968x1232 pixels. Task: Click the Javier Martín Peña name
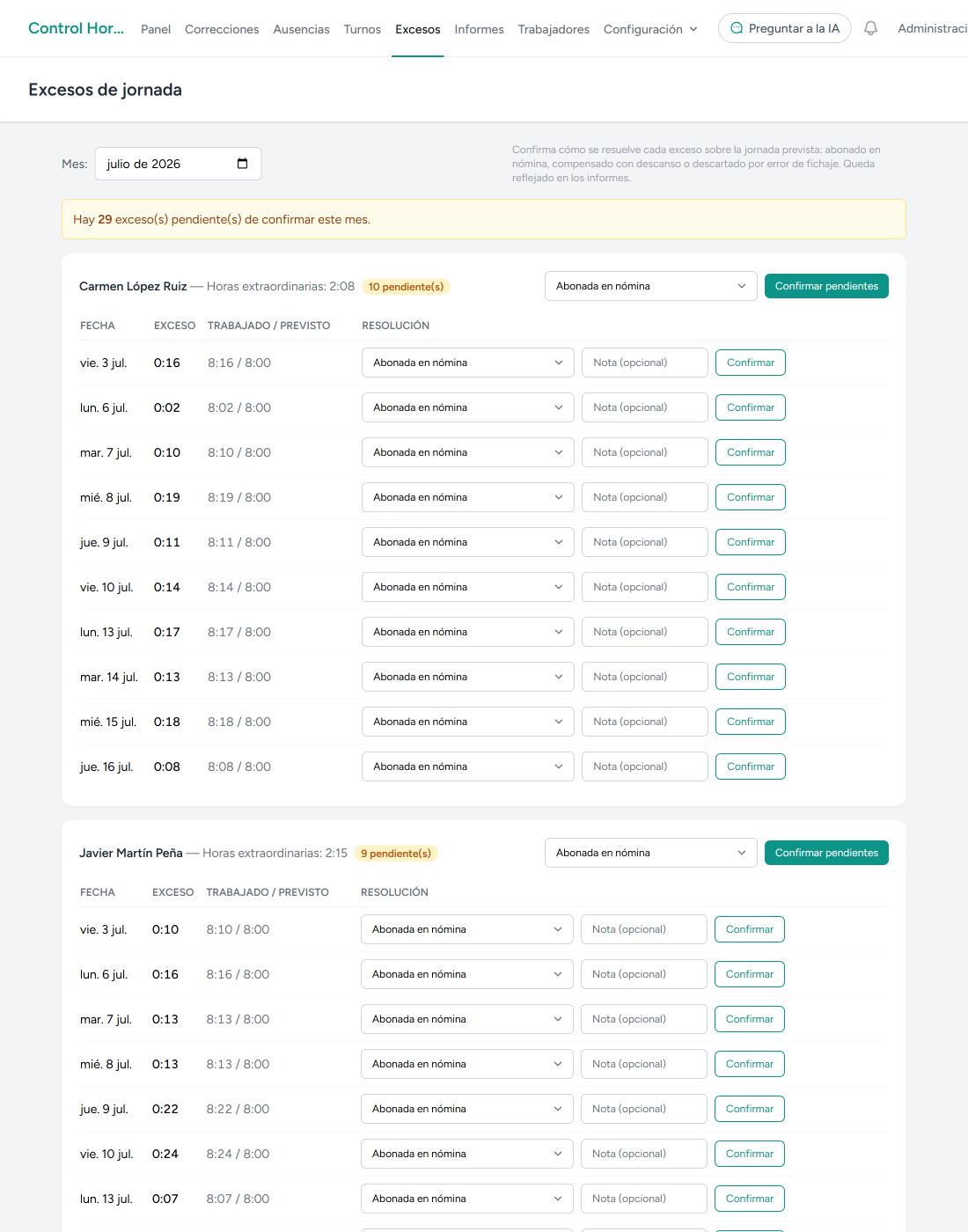point(131,853)
